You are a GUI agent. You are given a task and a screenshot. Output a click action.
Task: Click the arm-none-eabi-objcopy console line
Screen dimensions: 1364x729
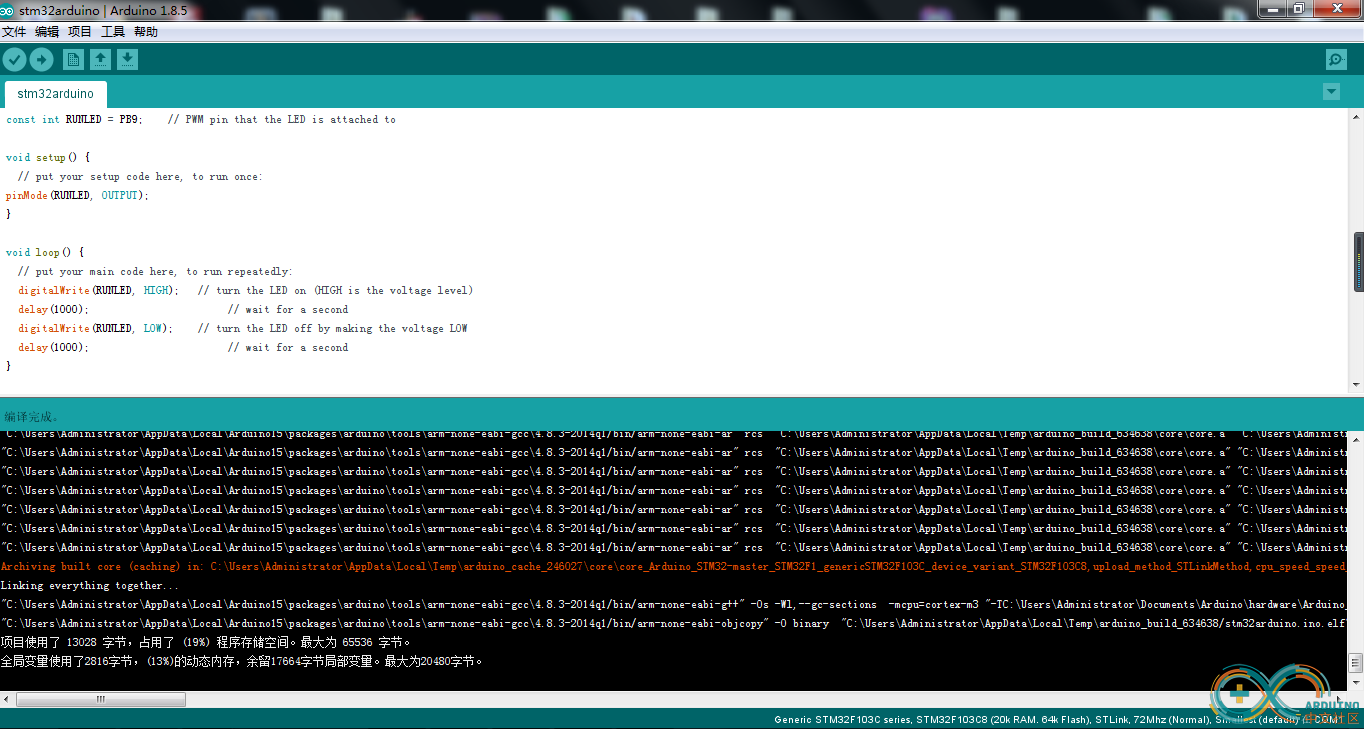[673, 624]
